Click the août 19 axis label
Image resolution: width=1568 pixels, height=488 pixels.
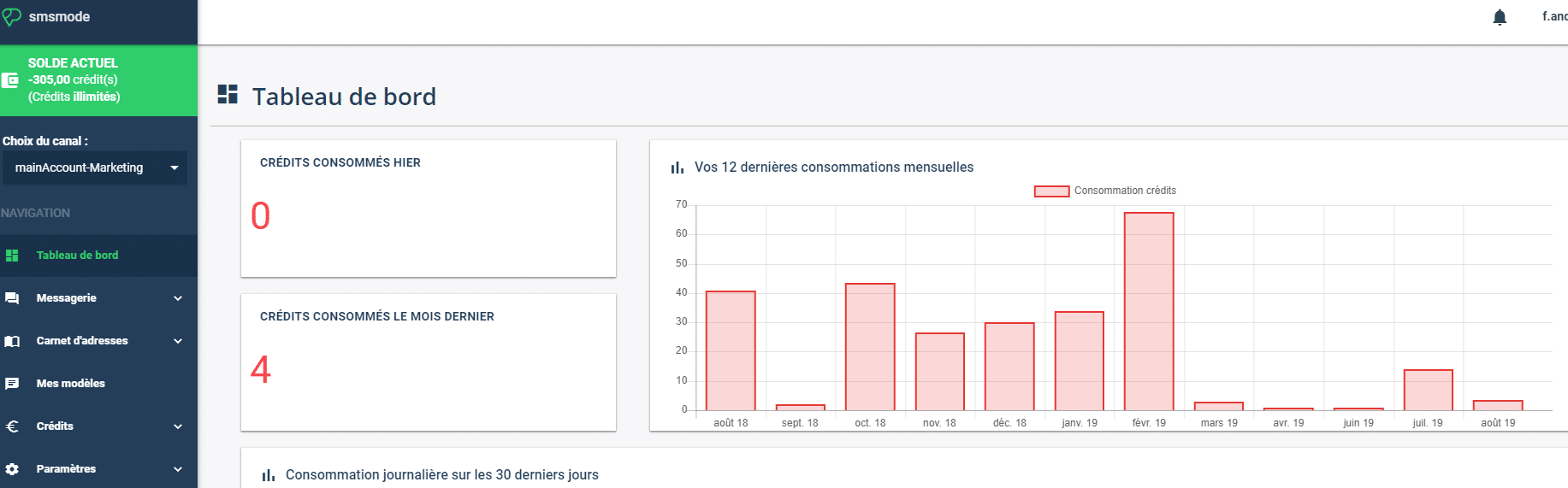click(x=1498, y=423)
